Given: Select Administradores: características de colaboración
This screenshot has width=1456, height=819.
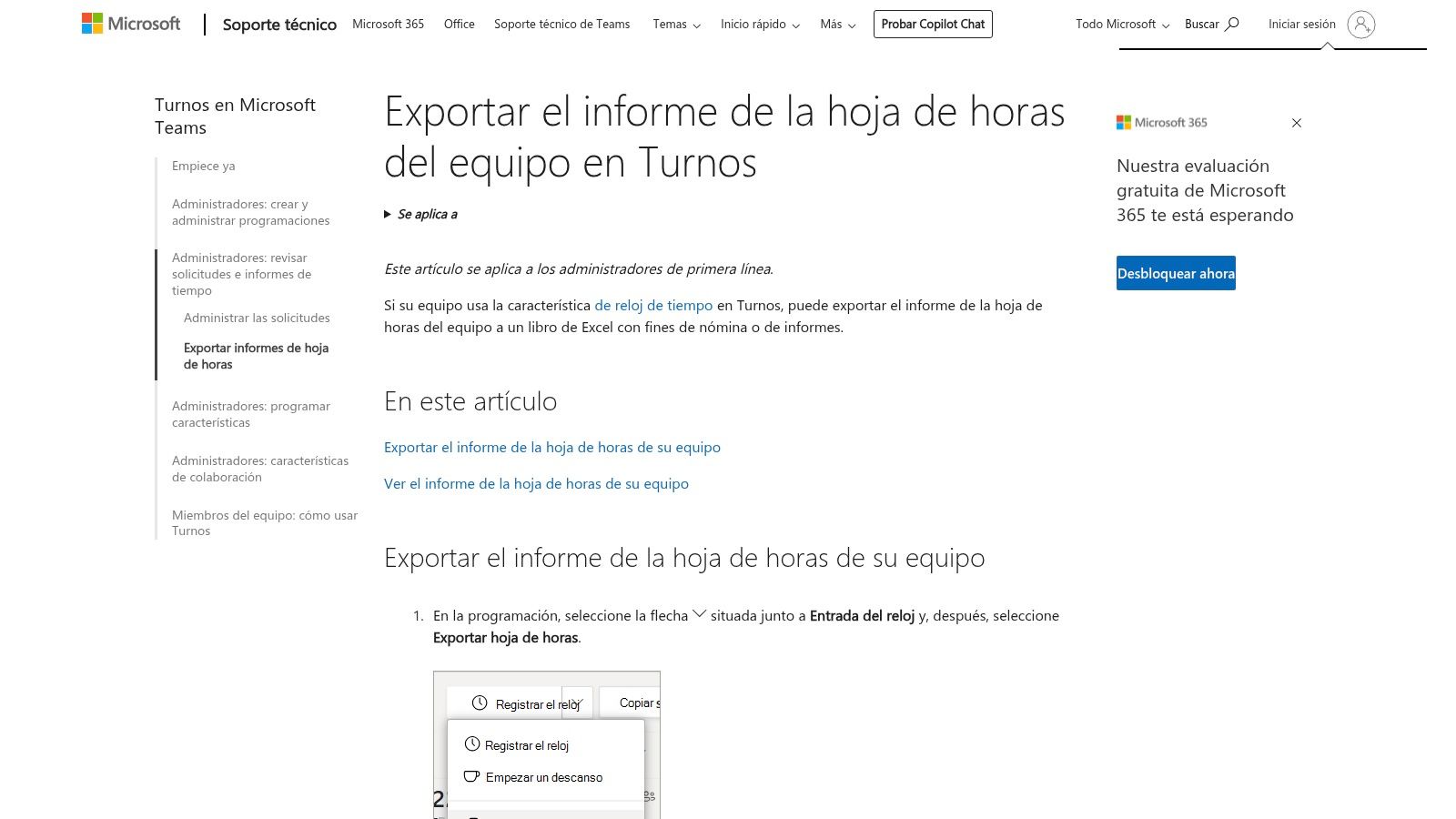Looking at the screenshot, I should 260,469.
